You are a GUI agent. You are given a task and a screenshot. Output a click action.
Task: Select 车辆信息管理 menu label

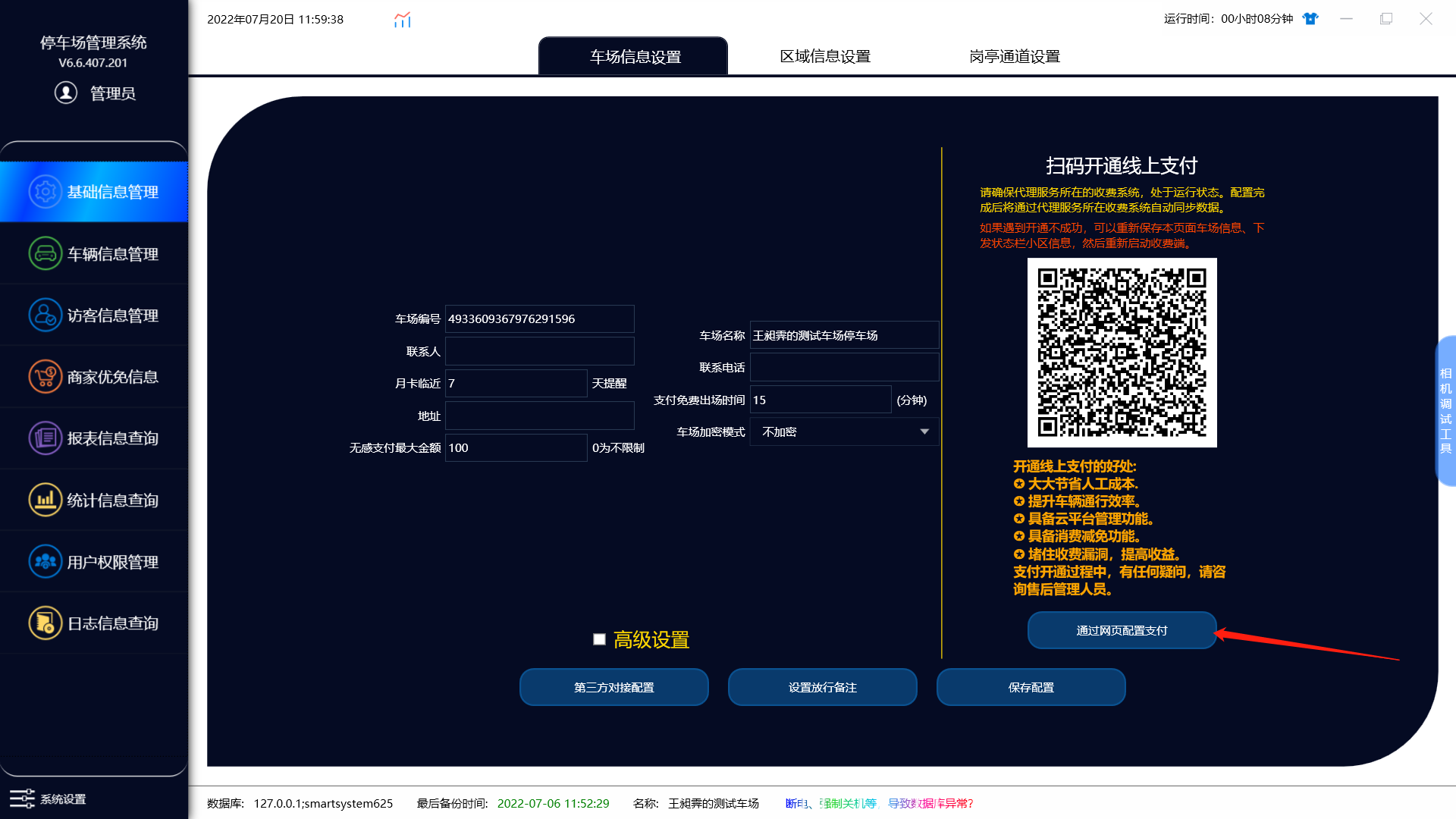click(x=112, y=254)
